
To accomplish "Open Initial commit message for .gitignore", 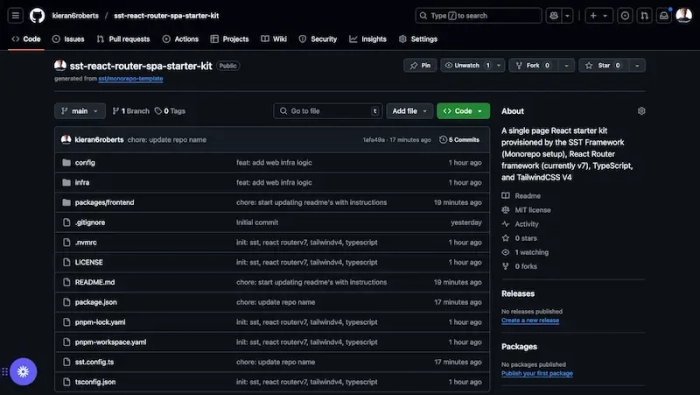I will click(257, 223).
